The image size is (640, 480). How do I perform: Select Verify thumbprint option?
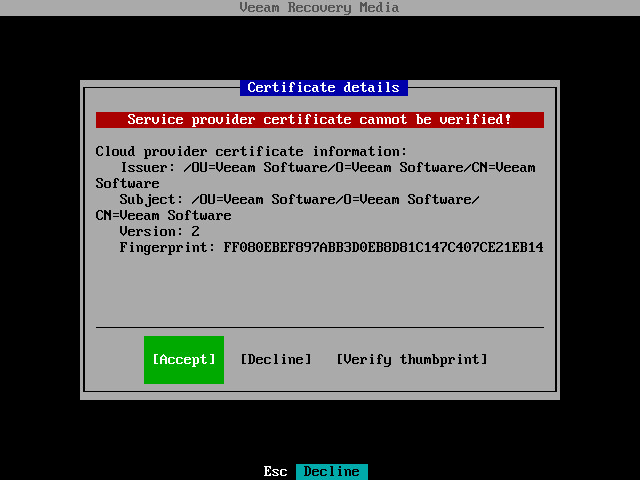tap(412, 360)
